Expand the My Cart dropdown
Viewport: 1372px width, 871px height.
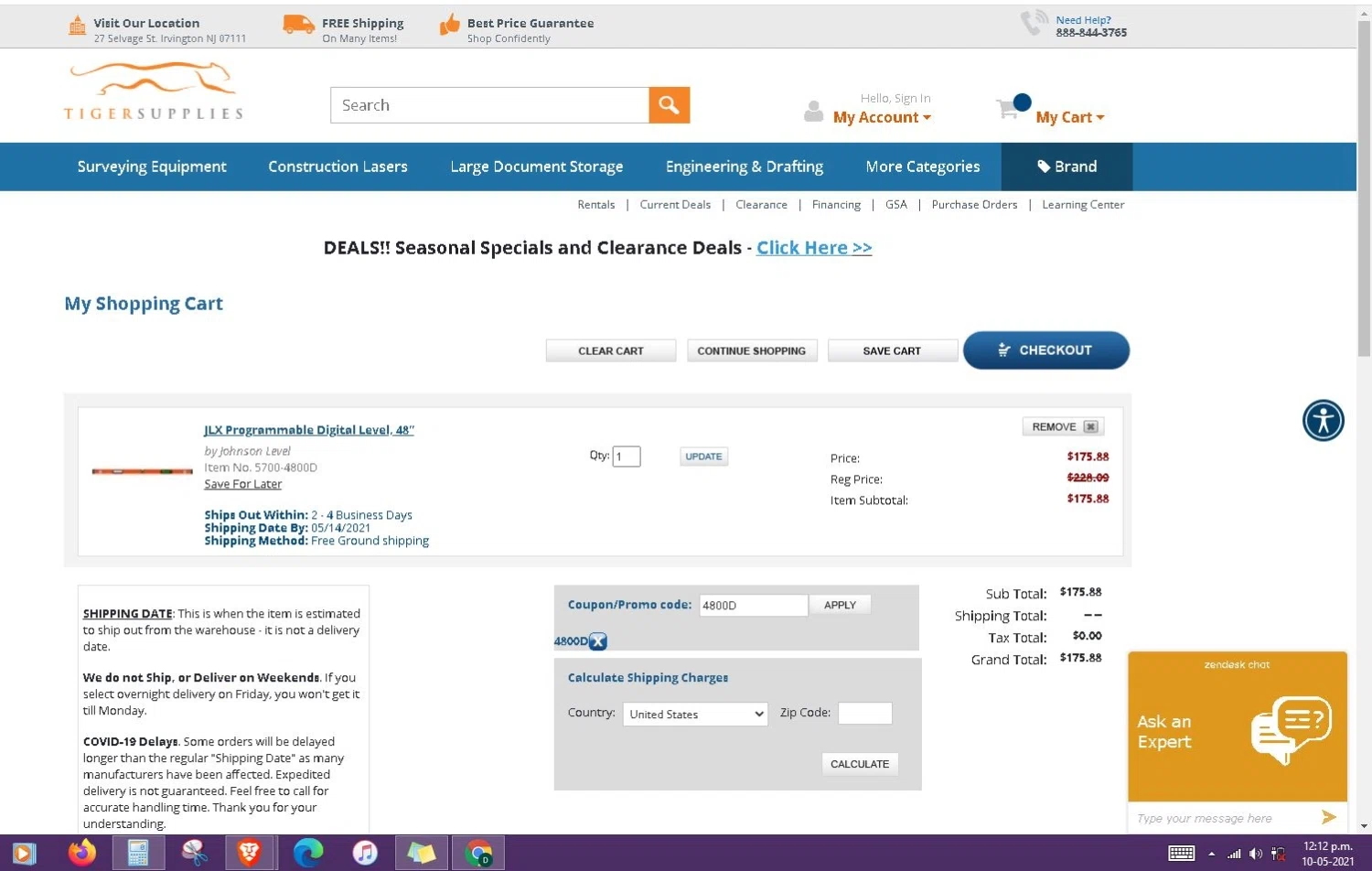coord(1070,117)
